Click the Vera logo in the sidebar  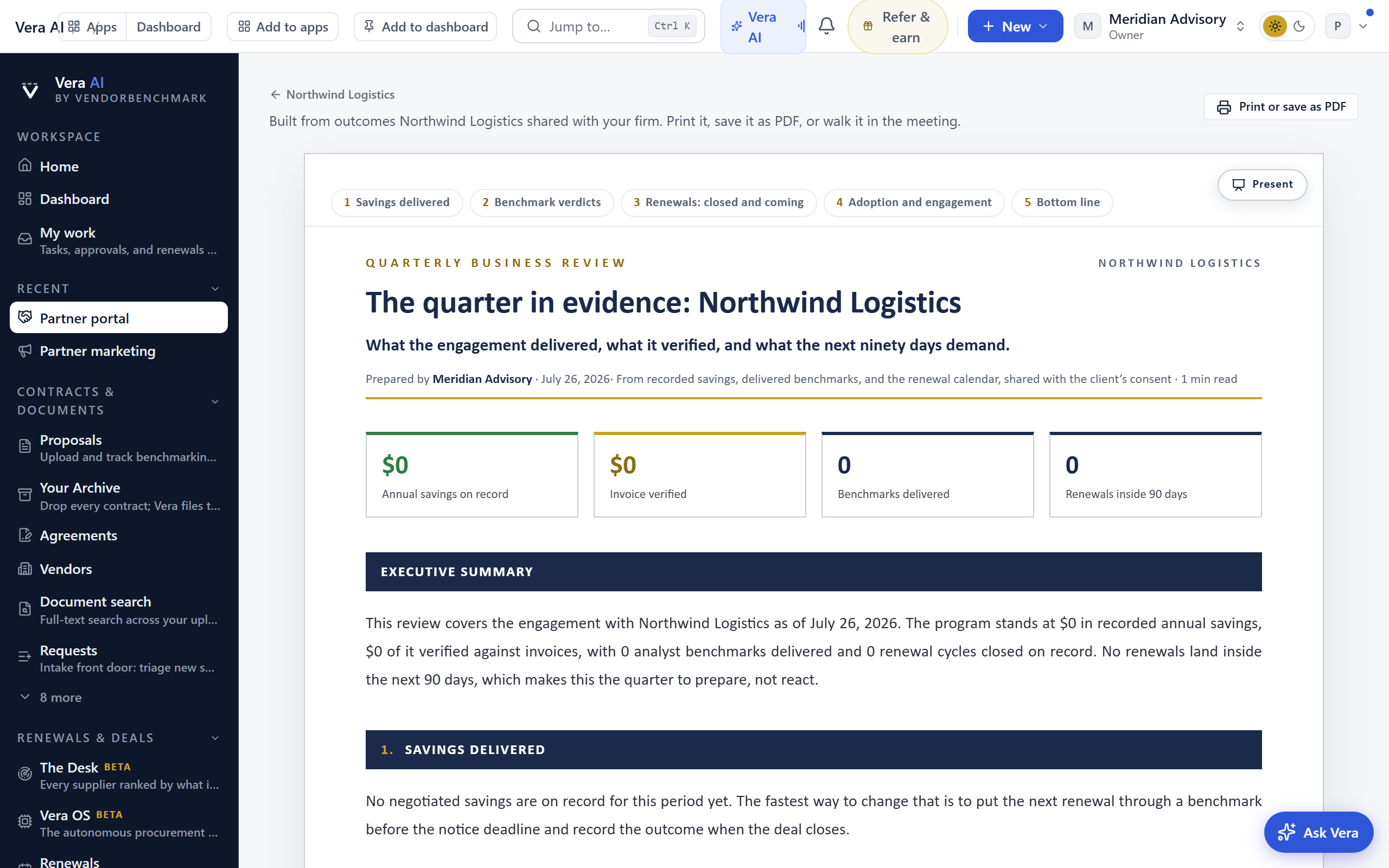click(30, 90)
